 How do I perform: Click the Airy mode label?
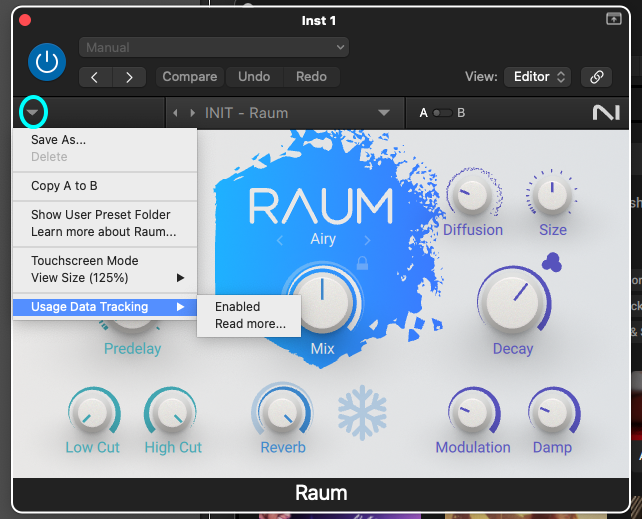[323, 239]
